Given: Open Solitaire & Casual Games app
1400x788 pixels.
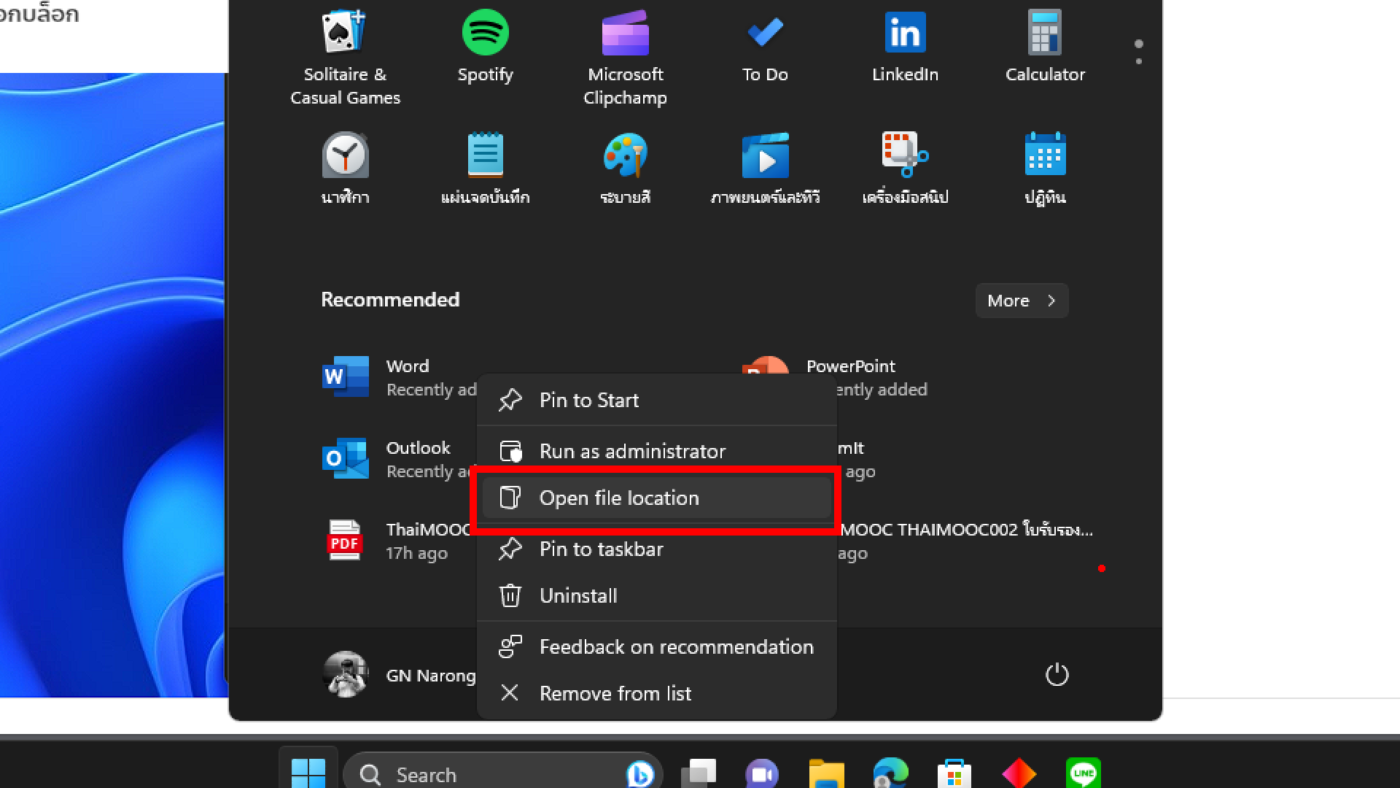Looking at the screenshot, I should pyautogui.click(x=345, y=57).
